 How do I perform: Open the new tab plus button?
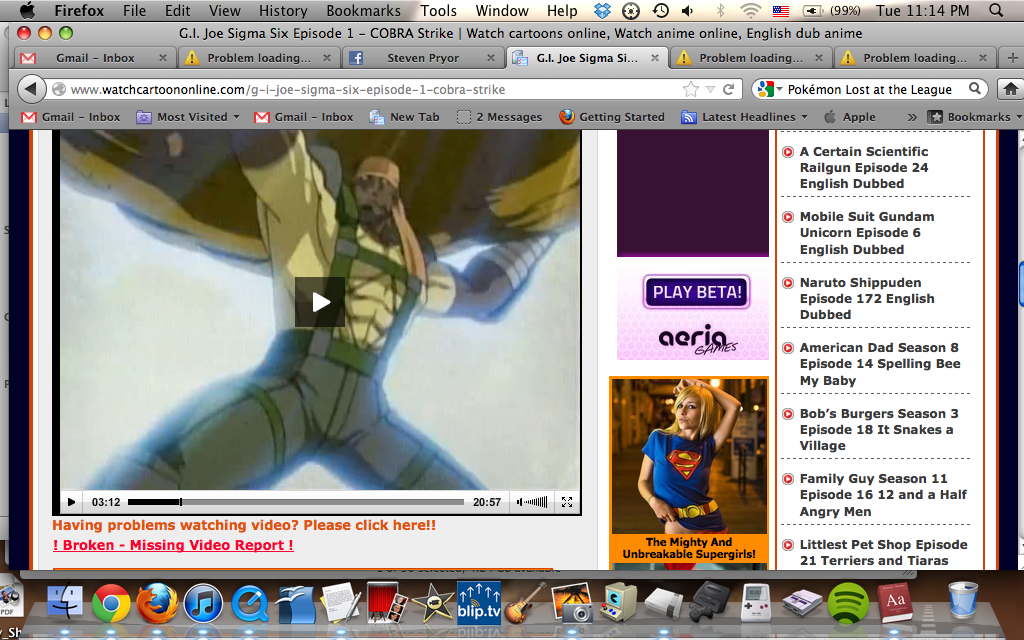coord(1011,57)
